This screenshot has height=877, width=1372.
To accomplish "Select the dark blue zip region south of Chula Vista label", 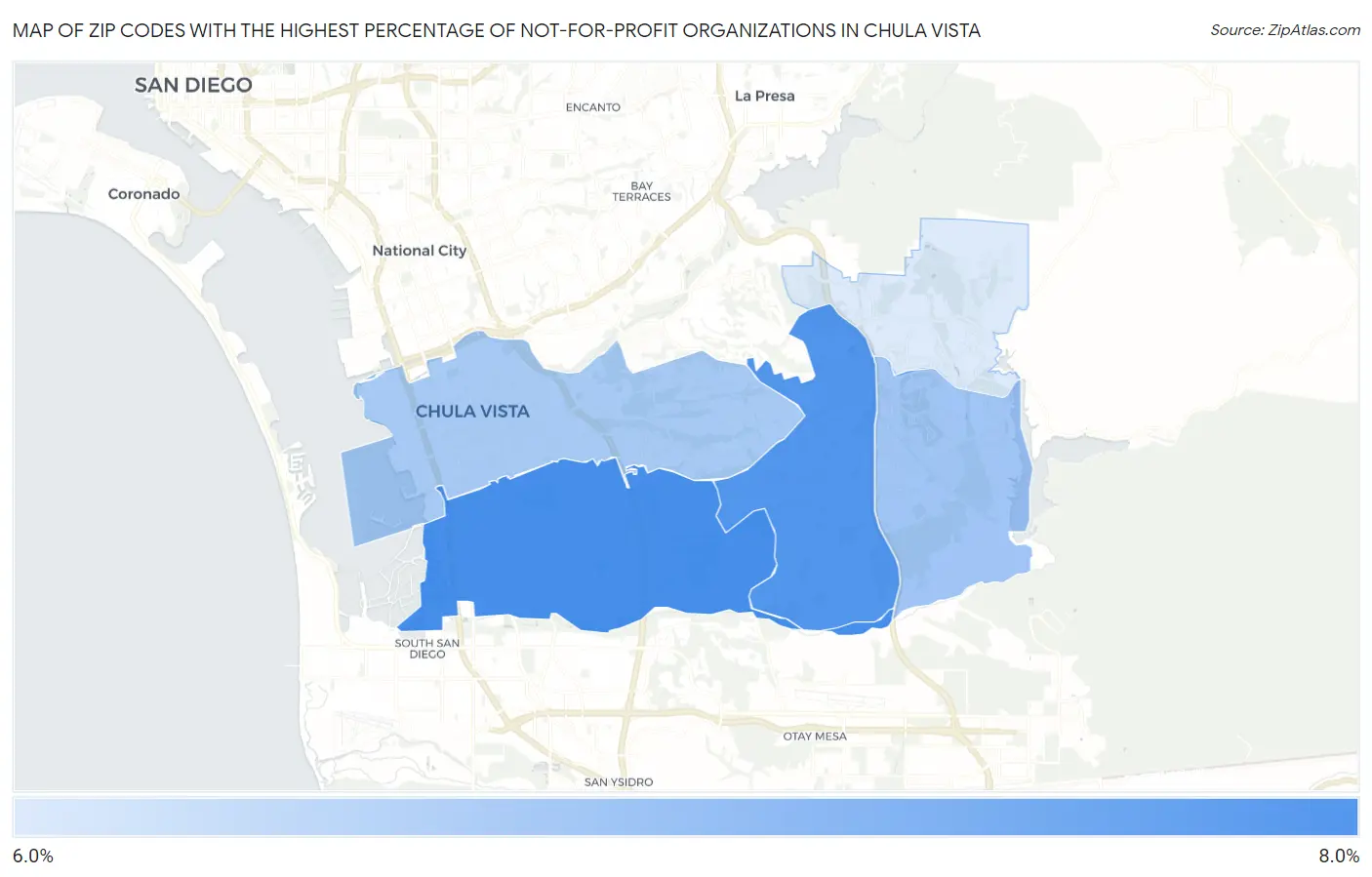I will pos(585,546).
